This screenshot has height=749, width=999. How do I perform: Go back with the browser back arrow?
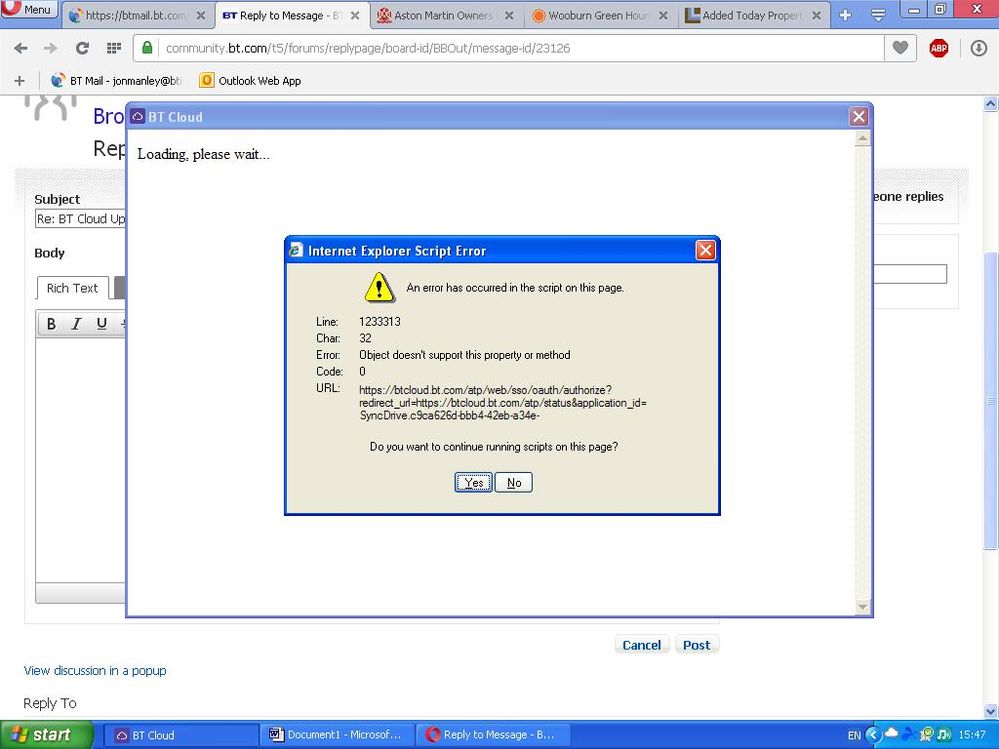pos(20,48)
